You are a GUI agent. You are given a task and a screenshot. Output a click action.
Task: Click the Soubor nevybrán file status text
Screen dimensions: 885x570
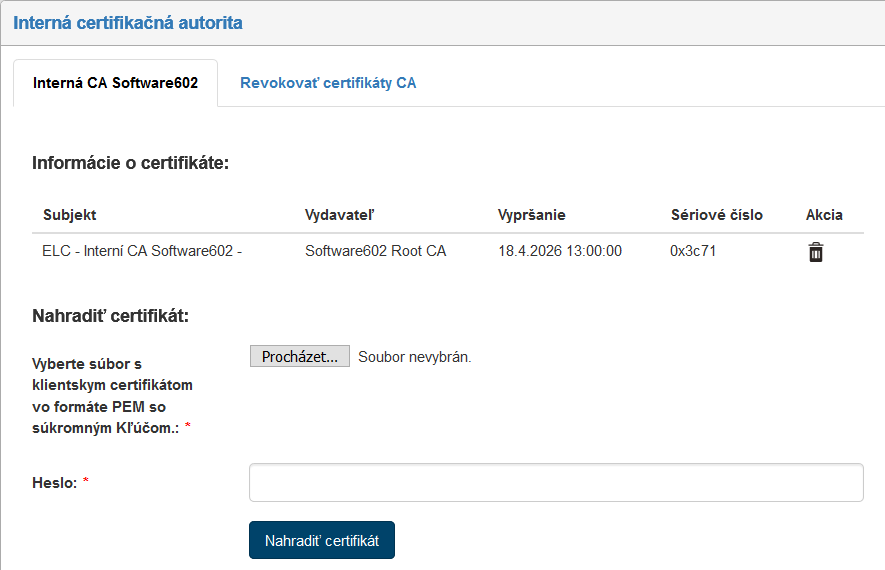(414, 357)
